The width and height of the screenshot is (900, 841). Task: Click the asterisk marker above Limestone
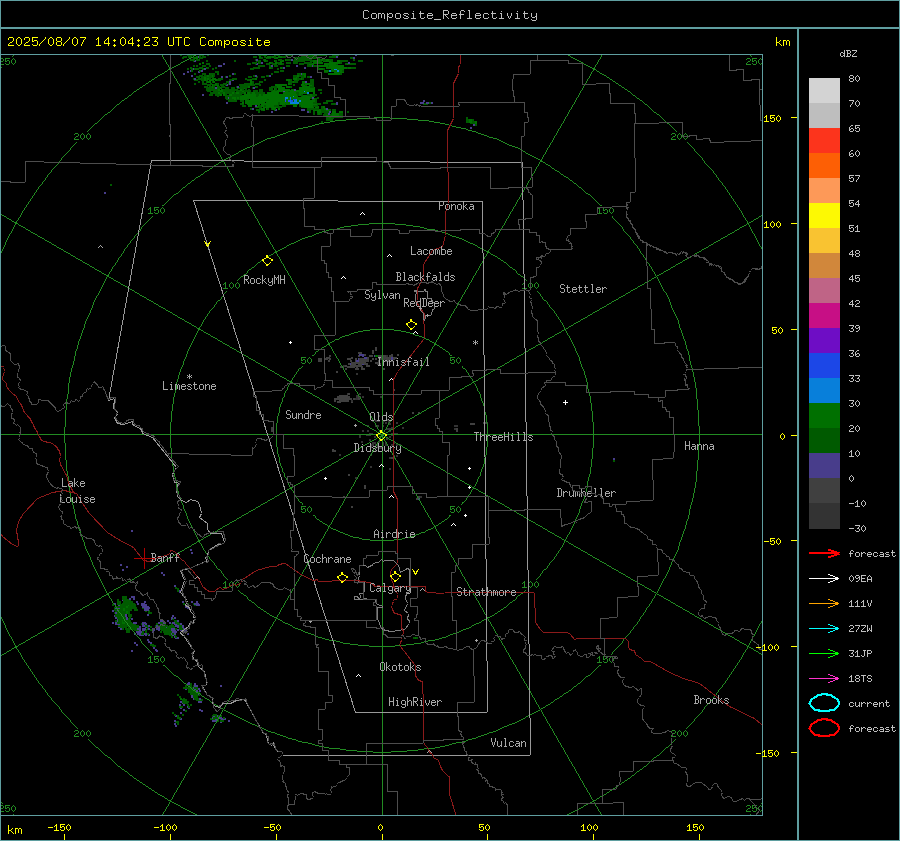pyautogui.click(x=189, y=377)
